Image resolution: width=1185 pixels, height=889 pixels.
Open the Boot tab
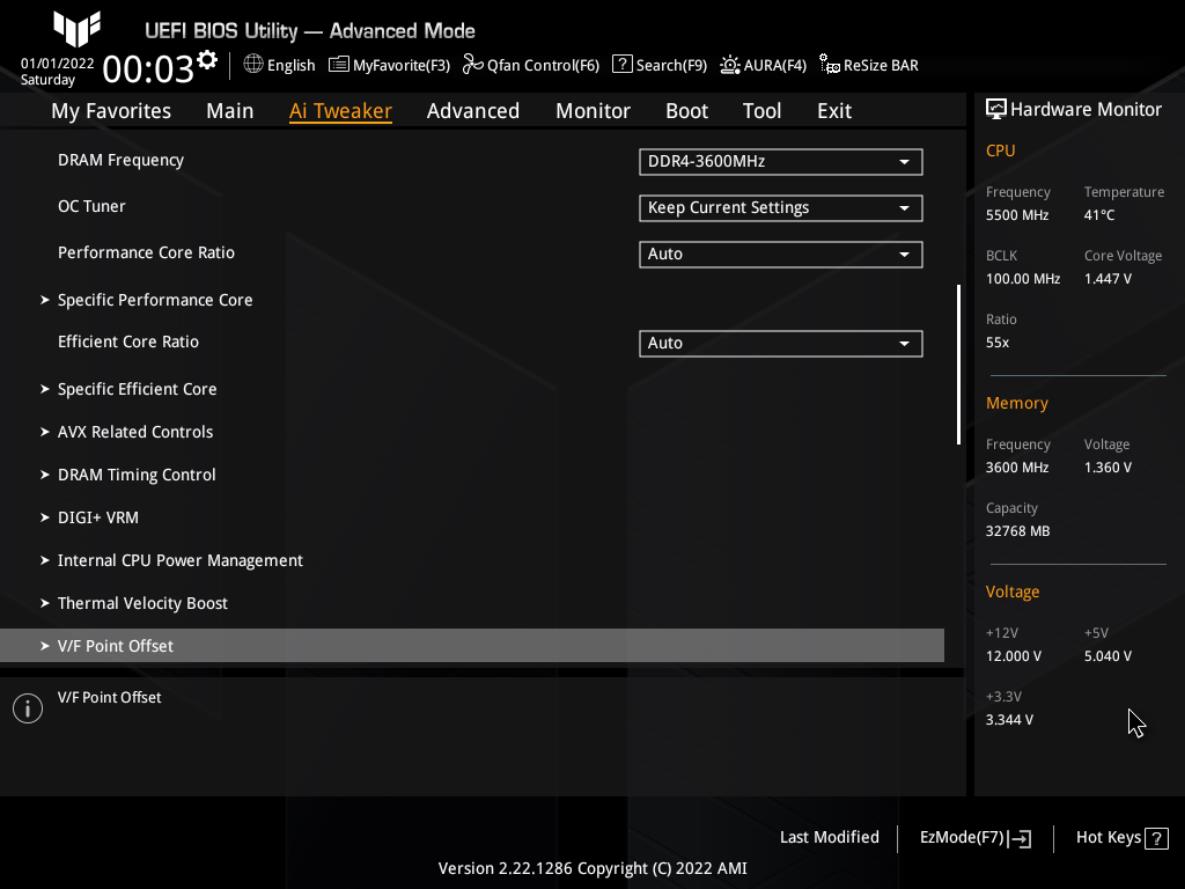coord(687,111)
